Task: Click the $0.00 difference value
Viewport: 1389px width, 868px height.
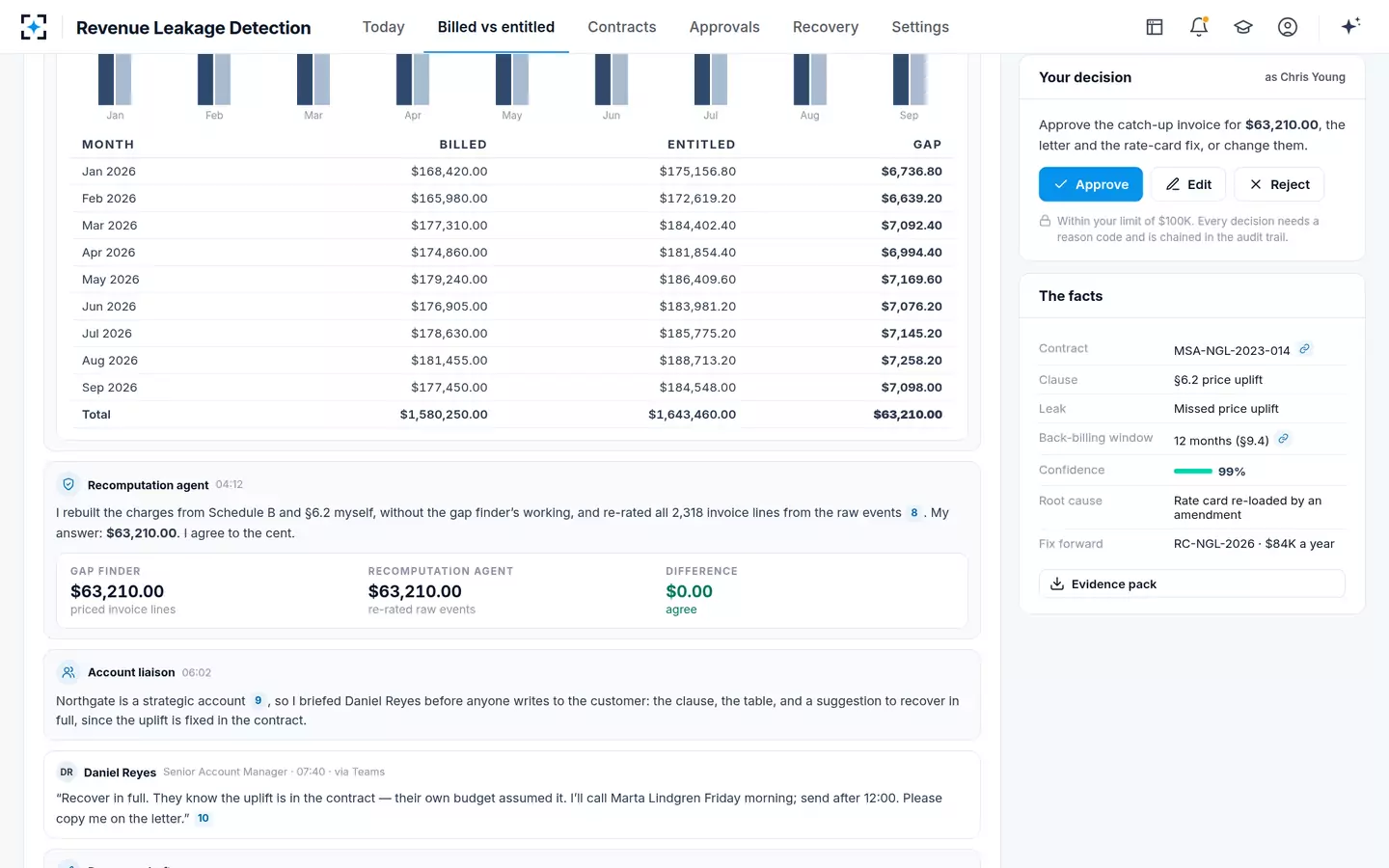Action: coord(689,591)
